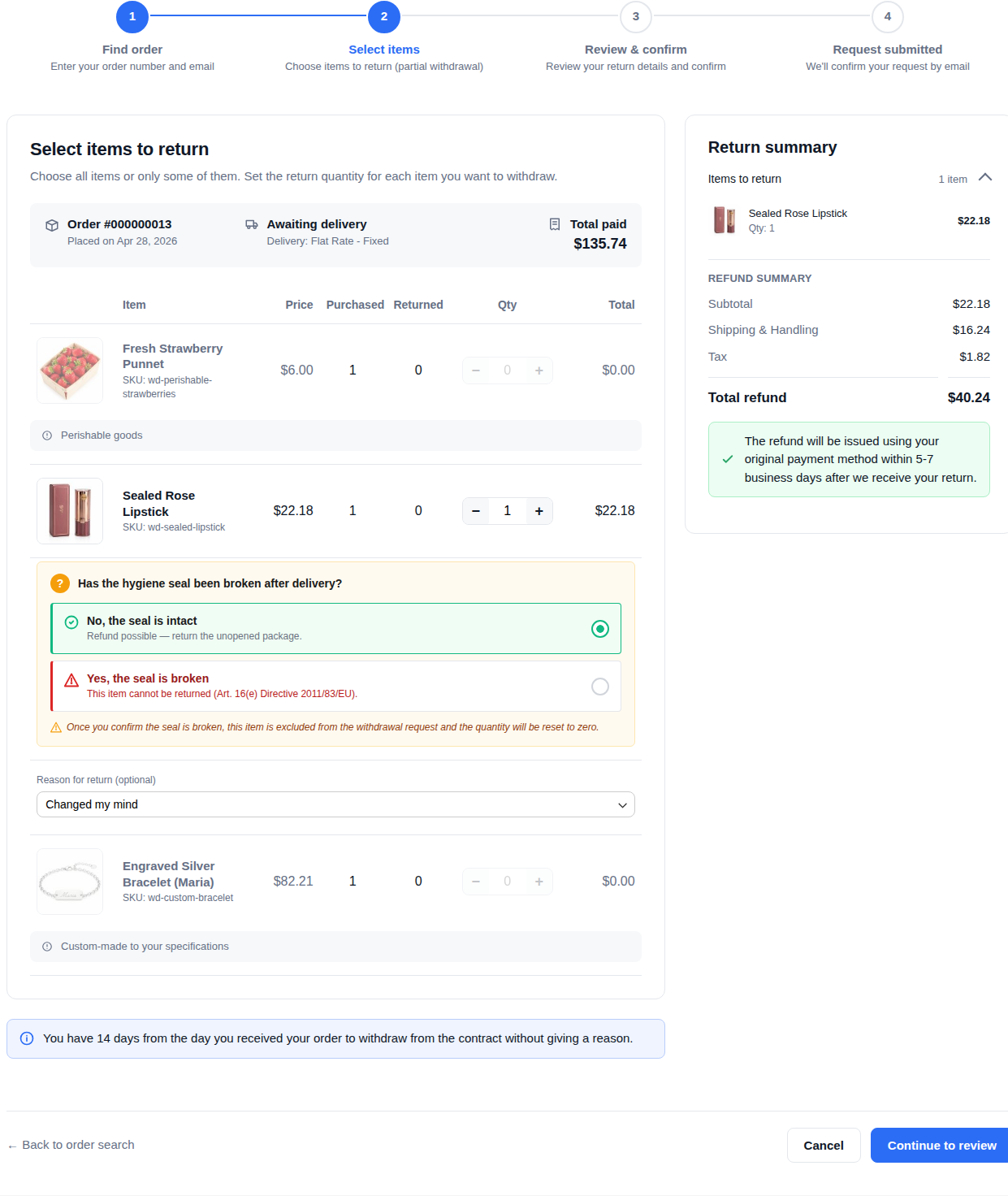Click the info icon beside Perishable goods
The height and width of the screenshot is (1196, 1008).
[47, 435]
